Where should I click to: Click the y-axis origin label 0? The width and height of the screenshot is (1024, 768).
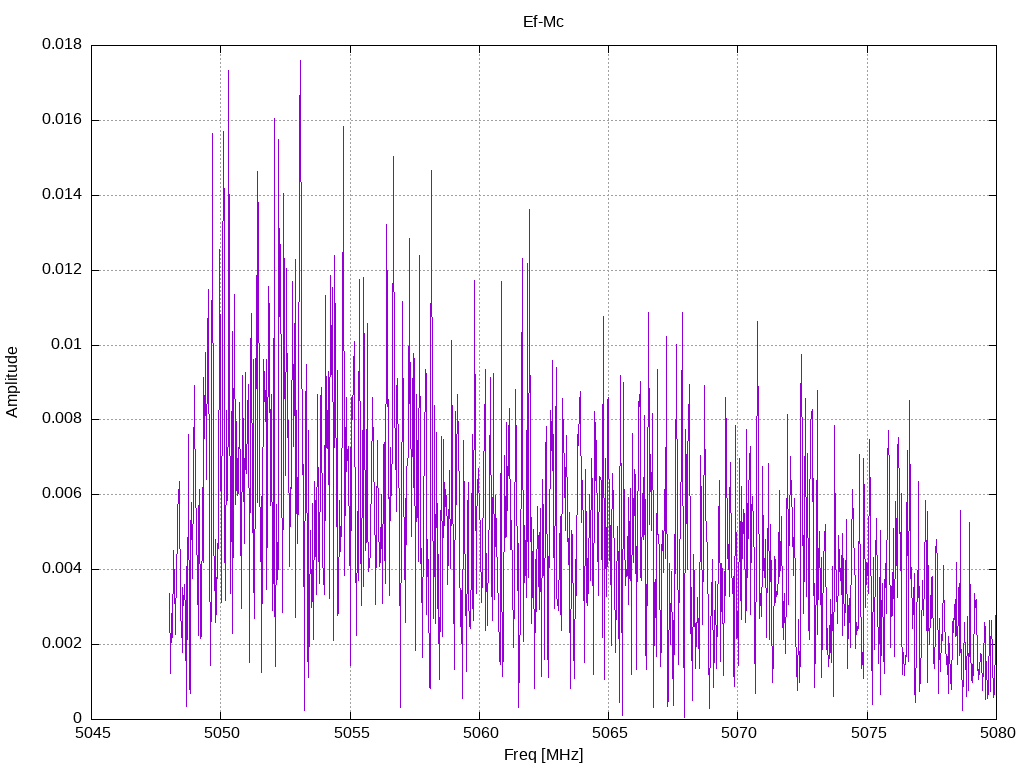point(78,718)
